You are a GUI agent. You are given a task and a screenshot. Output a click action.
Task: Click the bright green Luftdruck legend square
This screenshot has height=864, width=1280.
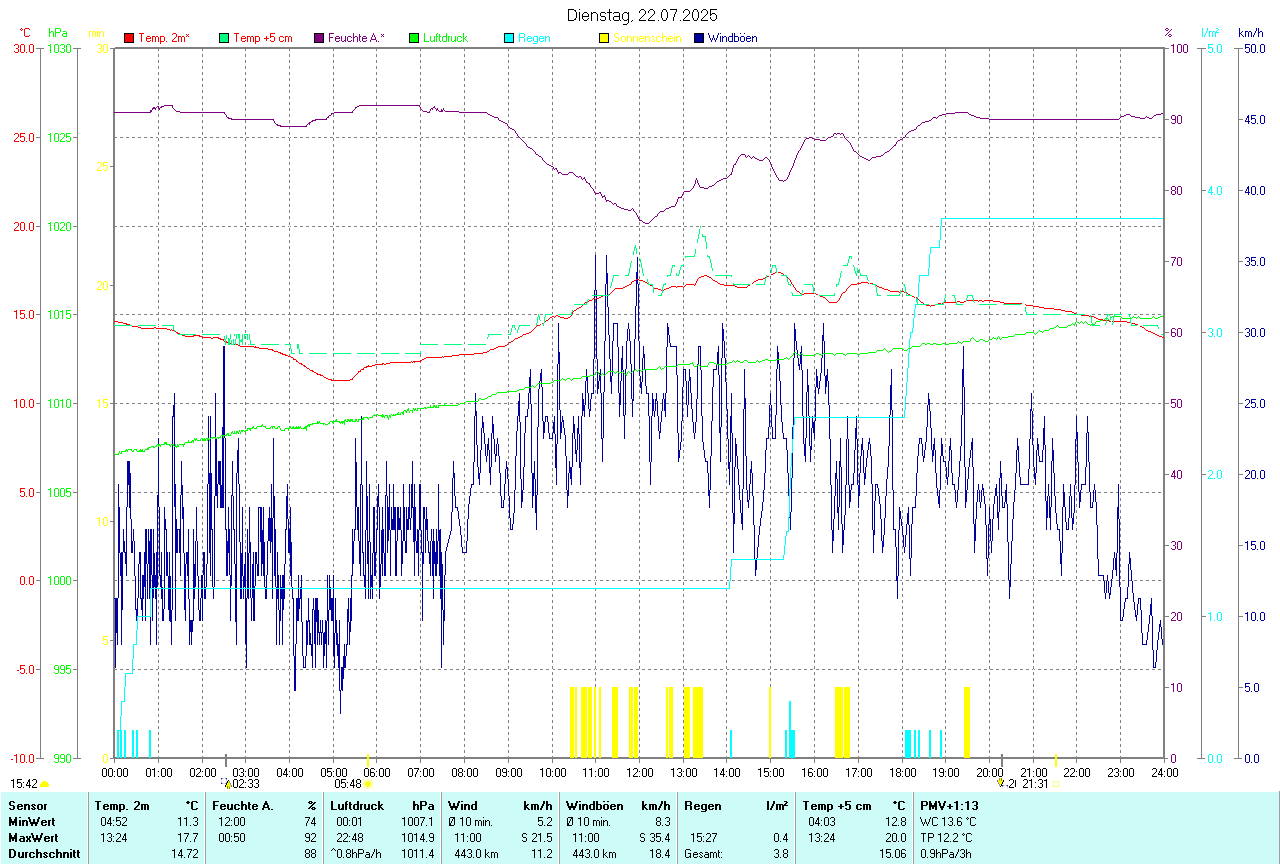point(414,38)
